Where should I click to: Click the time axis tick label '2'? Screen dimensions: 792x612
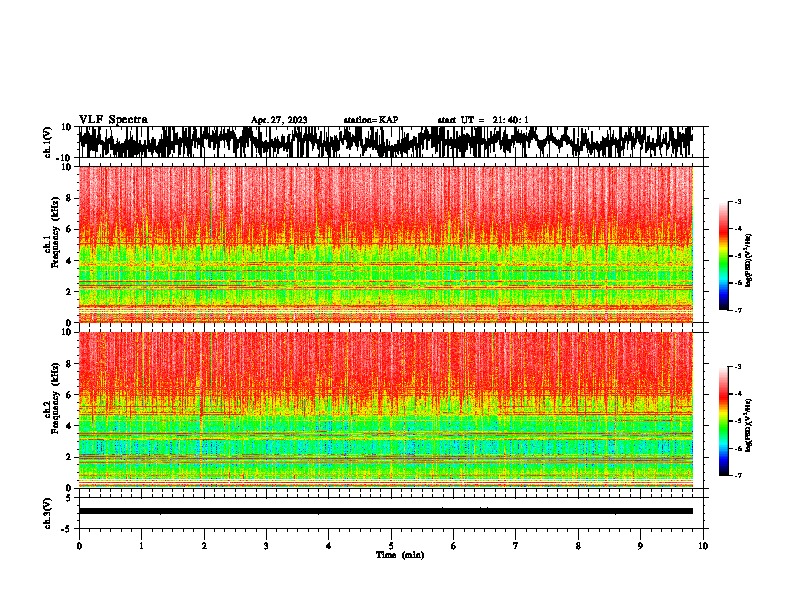tap(204, 546)
